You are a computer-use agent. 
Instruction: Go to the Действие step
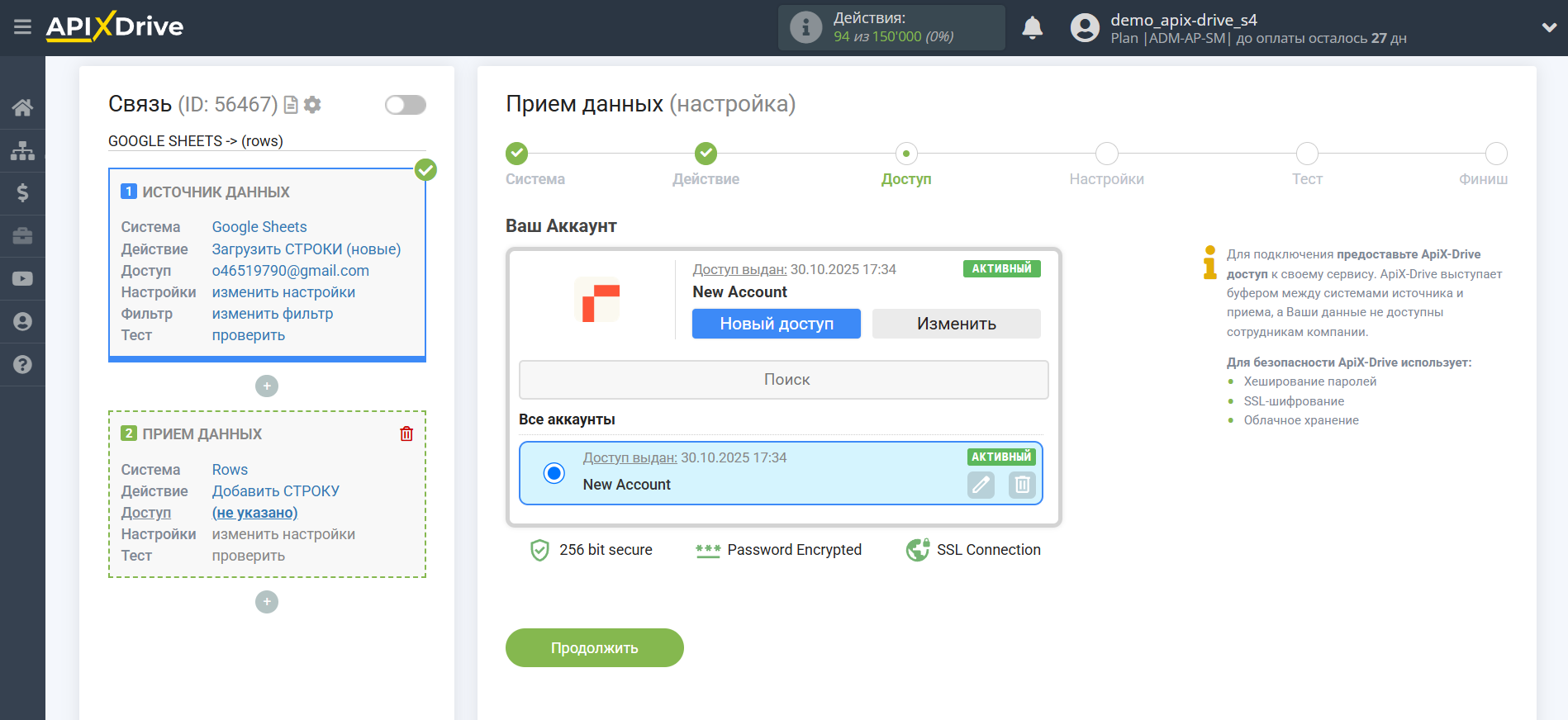point(706,154)
